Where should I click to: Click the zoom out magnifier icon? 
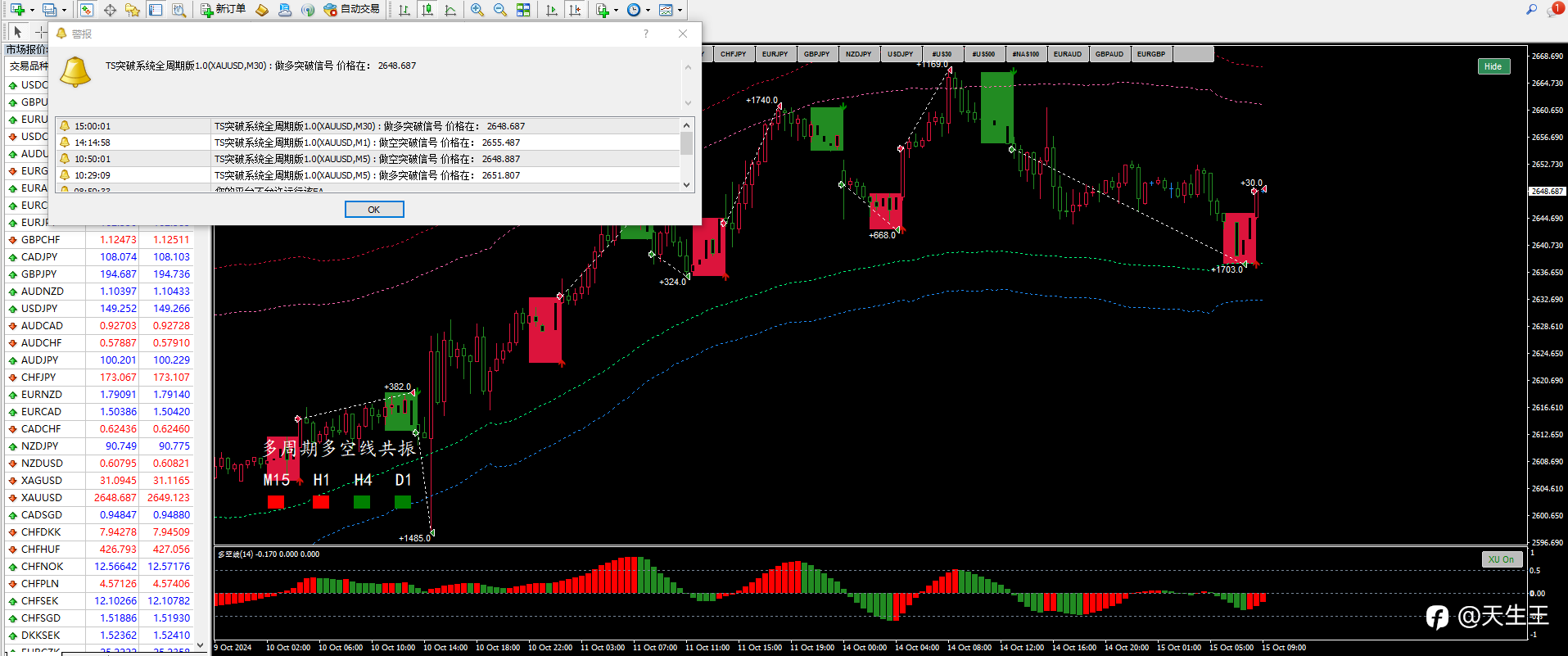(500, 10)
